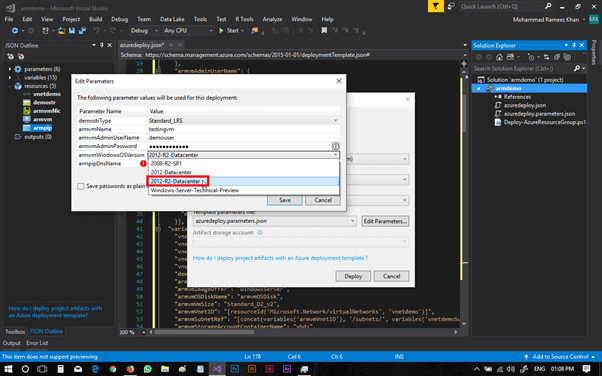
Task: Switch to azuredeploy.json editor tab
Action: (x=142, y=45)
